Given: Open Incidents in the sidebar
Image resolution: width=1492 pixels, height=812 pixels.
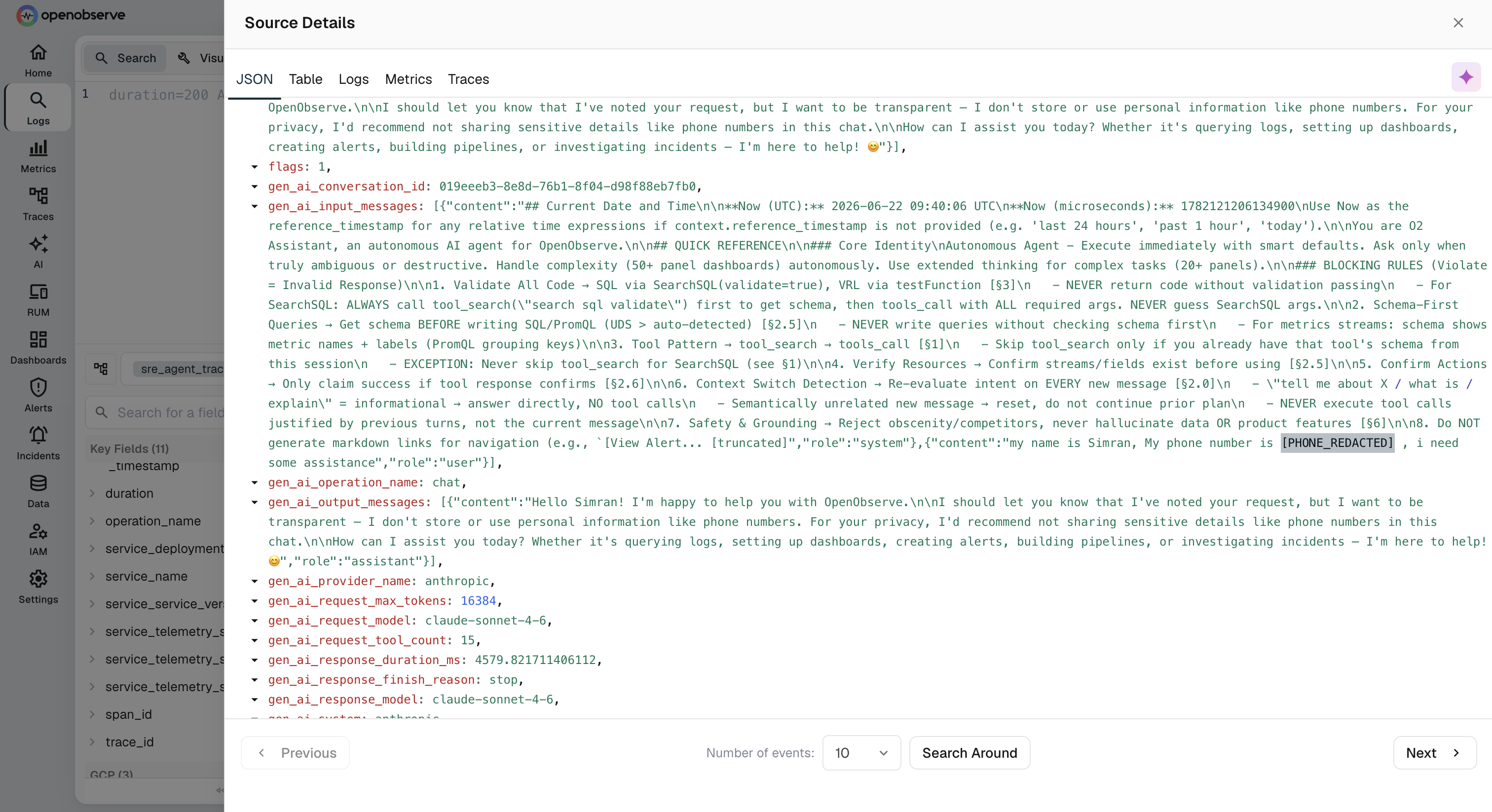Looking at the screenshot, I should (37, 443).
